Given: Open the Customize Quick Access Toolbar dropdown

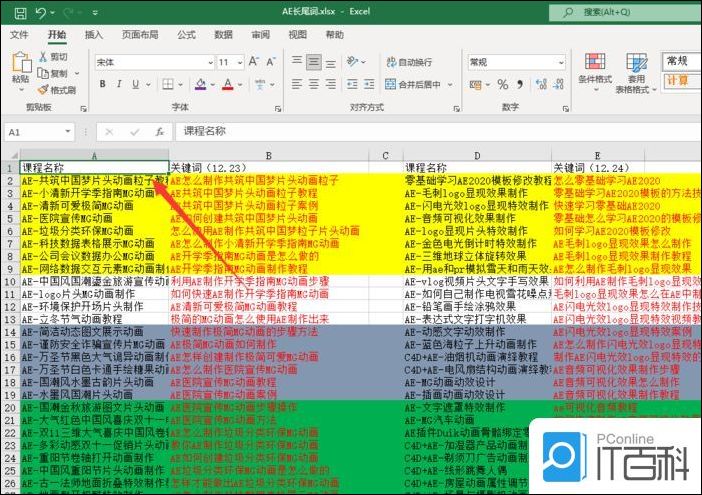Looking at the screenshot, I should click(x=95, y=13).
